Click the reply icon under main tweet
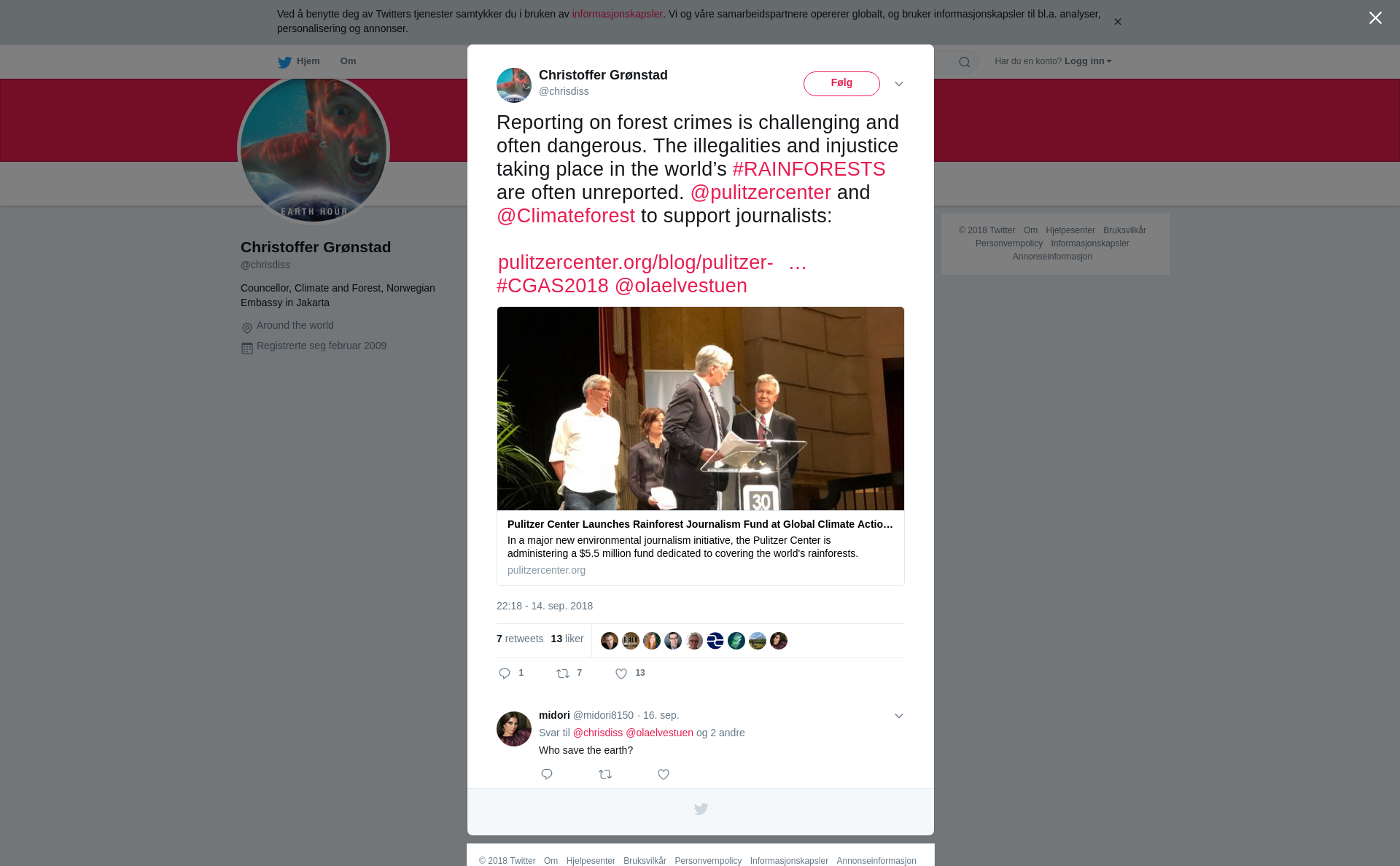Image resolution: width=1400 pixels, height=866 pixels. (505, 674)
